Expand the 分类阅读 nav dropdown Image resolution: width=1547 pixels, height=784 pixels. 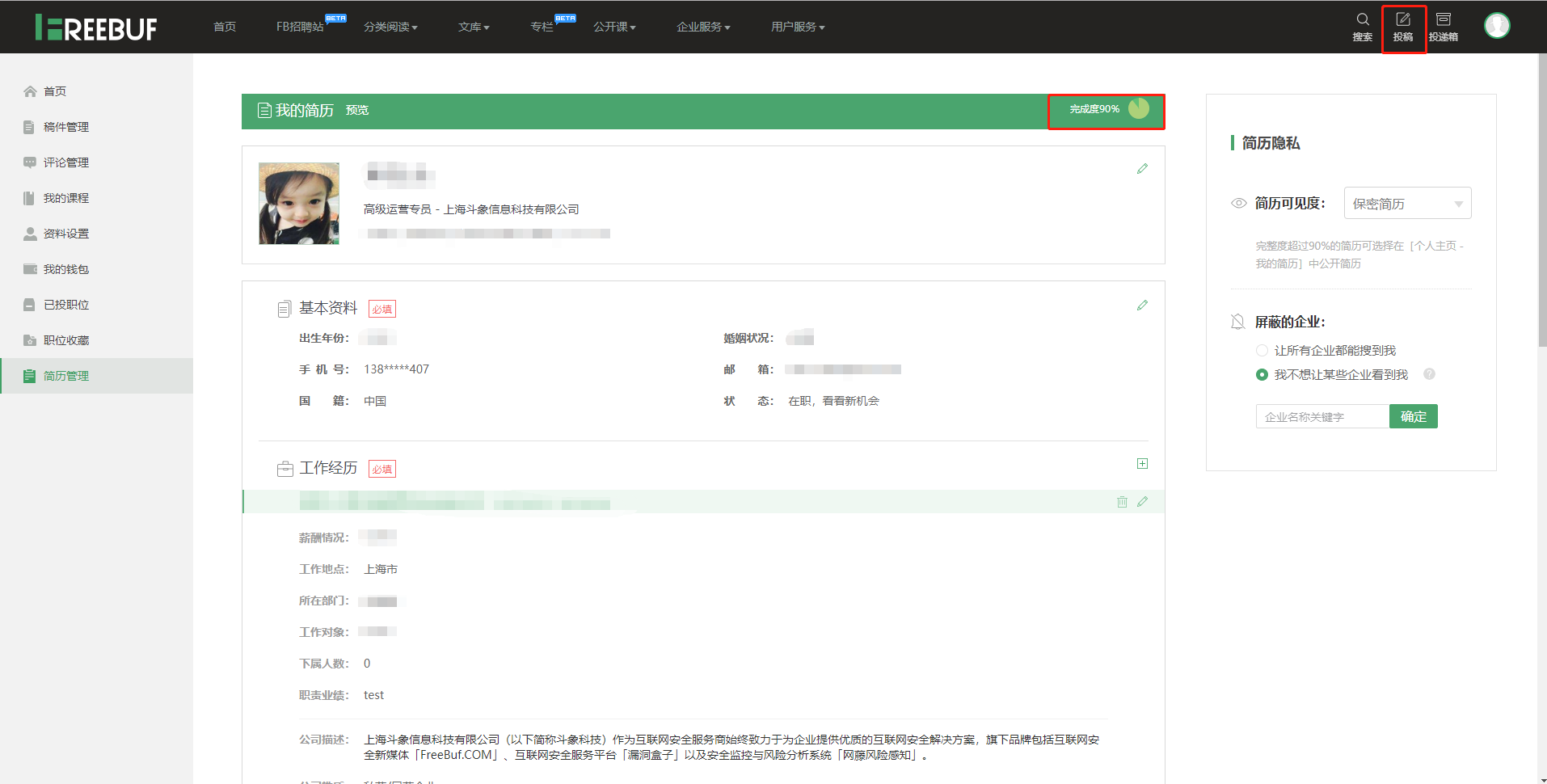pyautogui.click(x=390, y=27)
